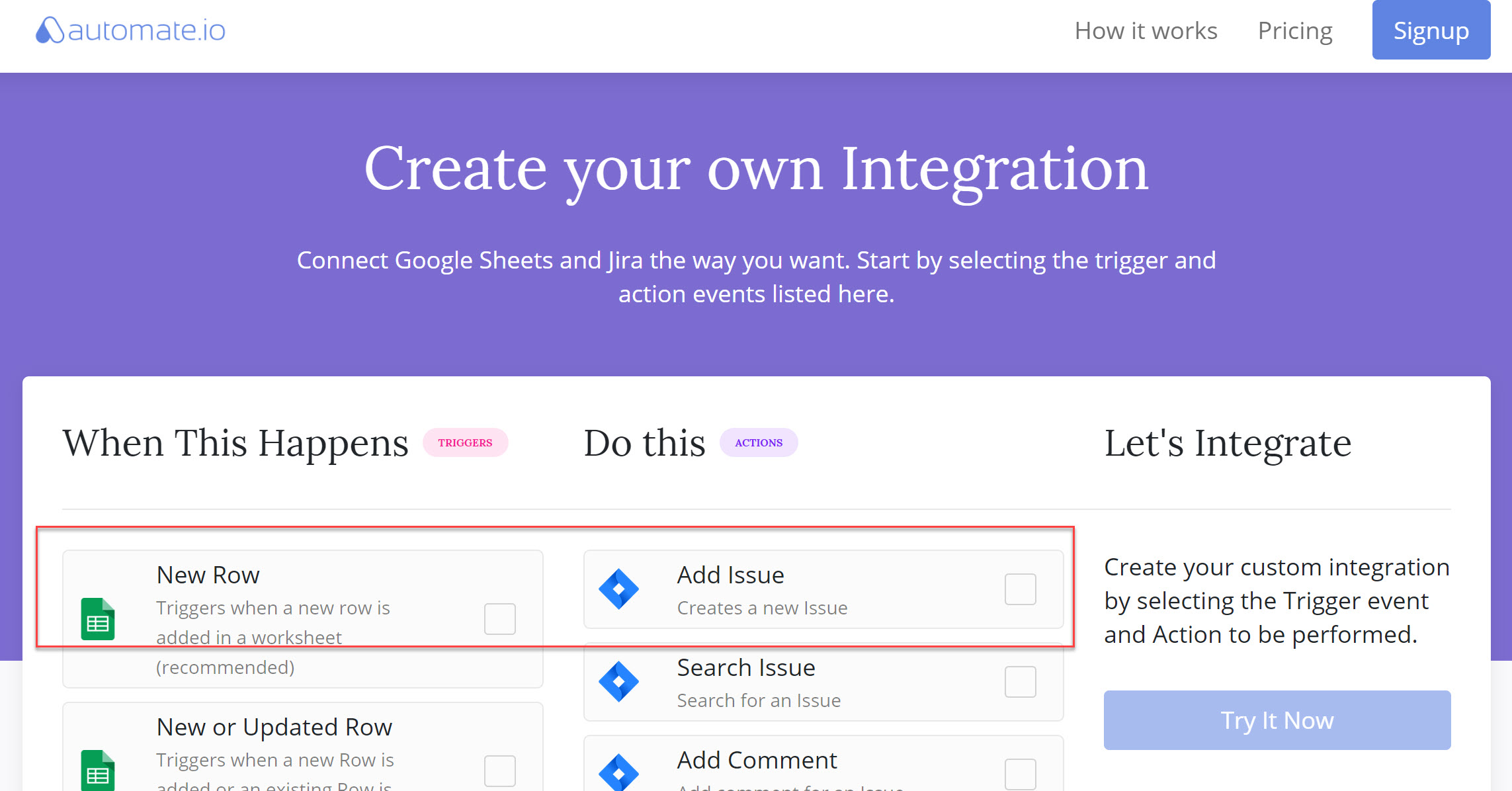Open the How it works page

click(1146, 31)
